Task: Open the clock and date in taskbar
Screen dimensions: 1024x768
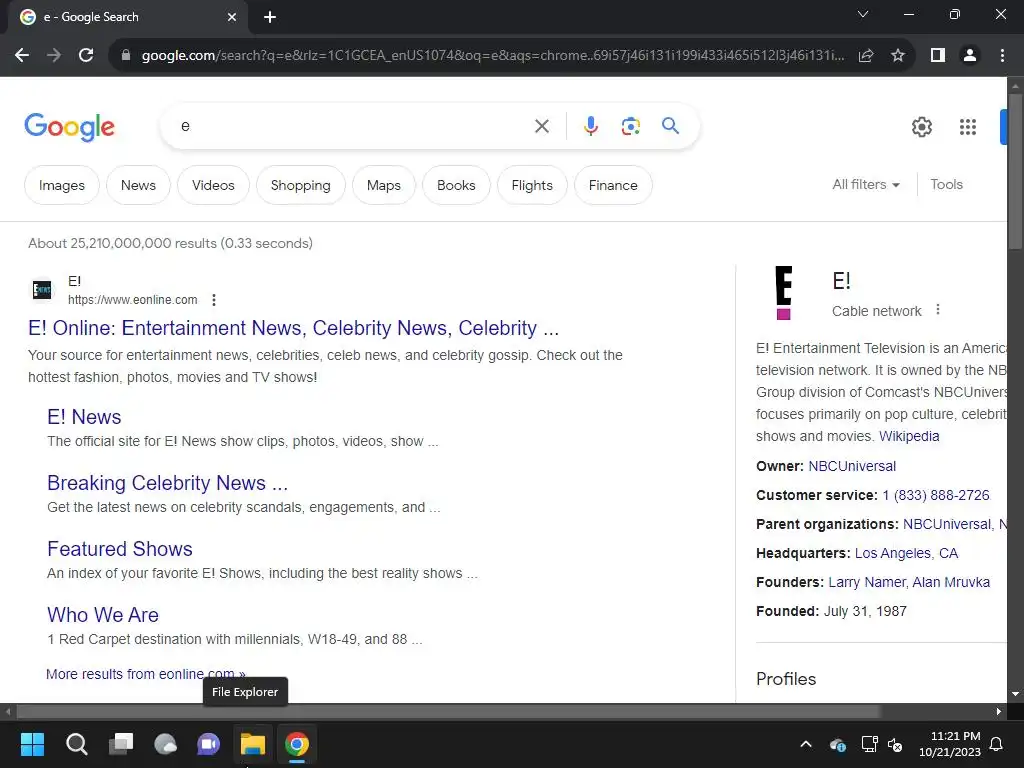Action: point(950,744)
